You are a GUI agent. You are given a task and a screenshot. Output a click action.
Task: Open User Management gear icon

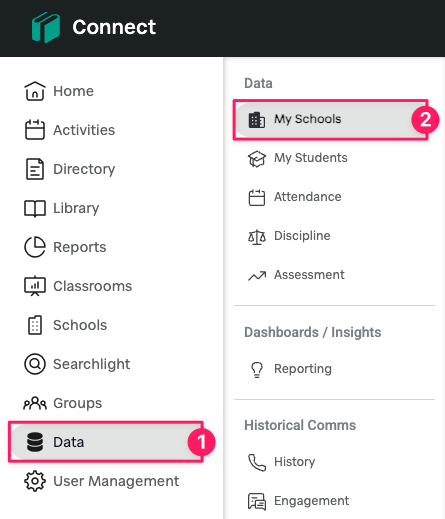[35, 481]
